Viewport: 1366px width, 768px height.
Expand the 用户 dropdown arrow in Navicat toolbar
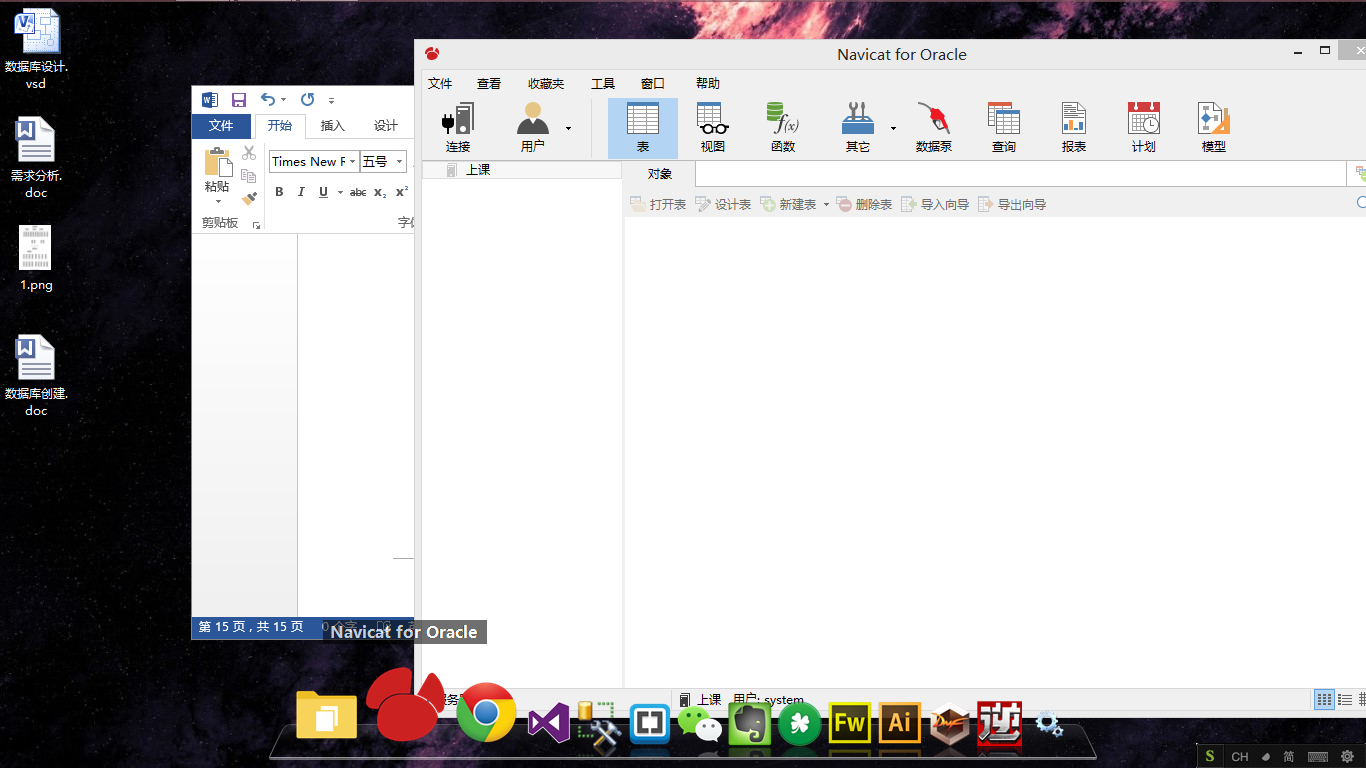click(x=569, y=128)
